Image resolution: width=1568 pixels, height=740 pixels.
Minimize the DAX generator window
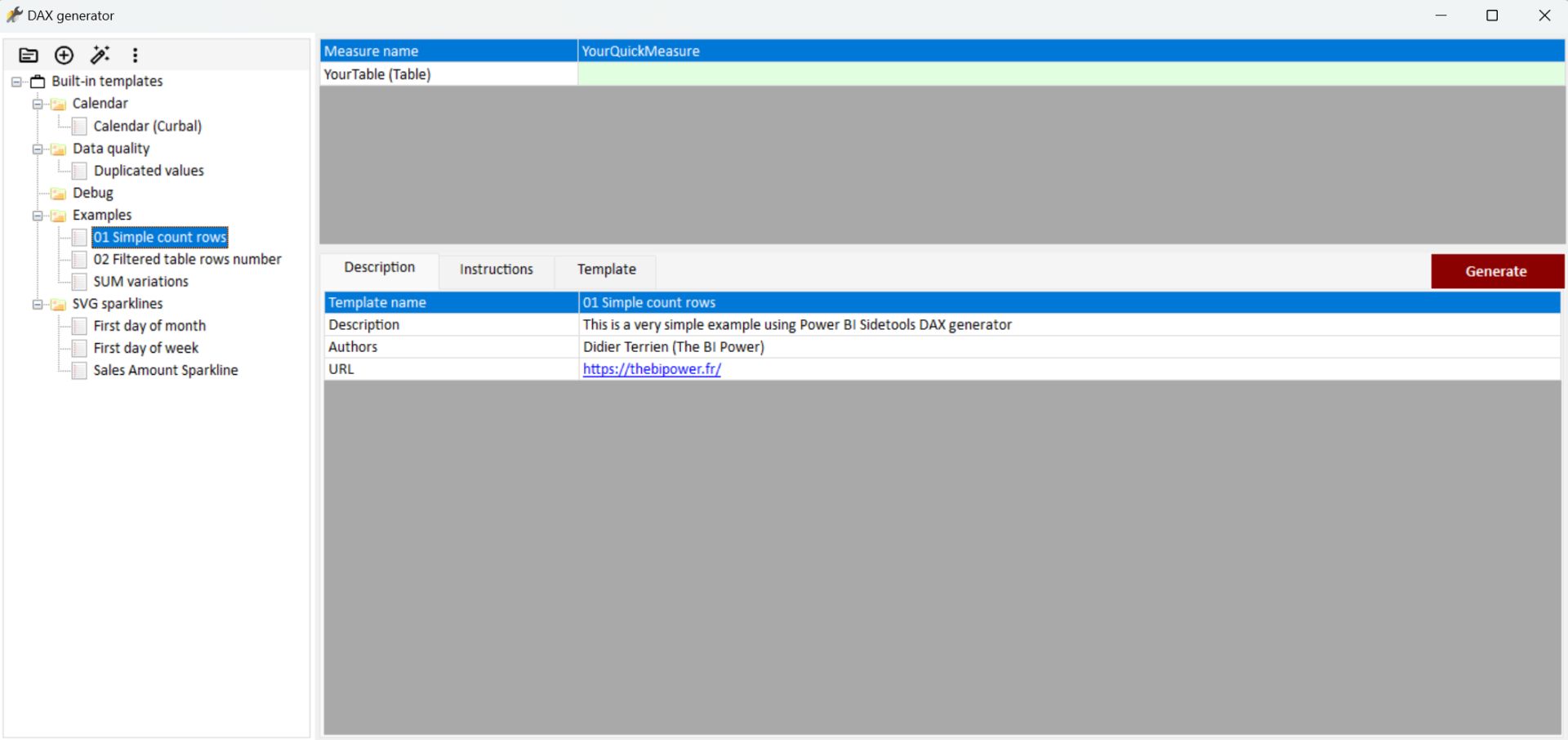(x=1441, y=16)
